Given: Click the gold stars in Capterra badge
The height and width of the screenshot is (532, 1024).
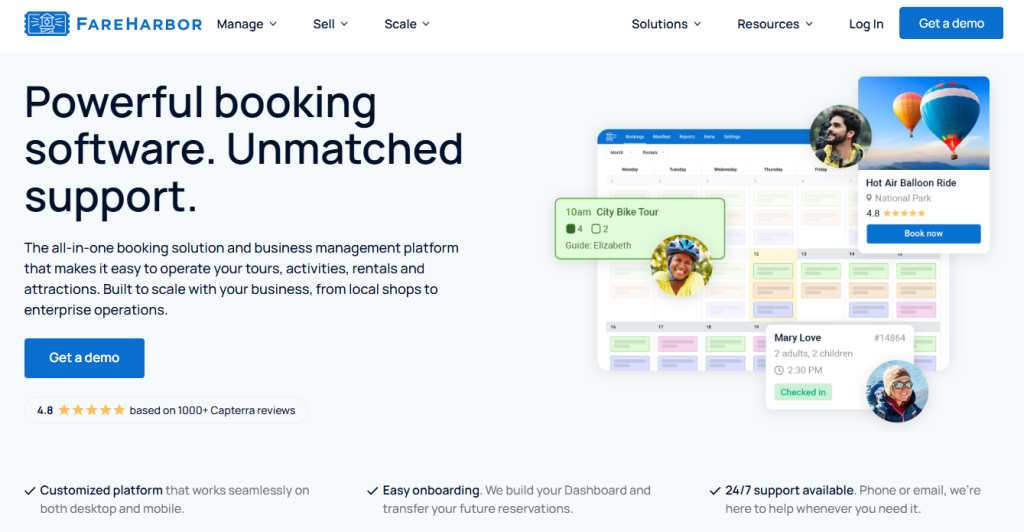Looking at the screenshot, I should (91, 410).
